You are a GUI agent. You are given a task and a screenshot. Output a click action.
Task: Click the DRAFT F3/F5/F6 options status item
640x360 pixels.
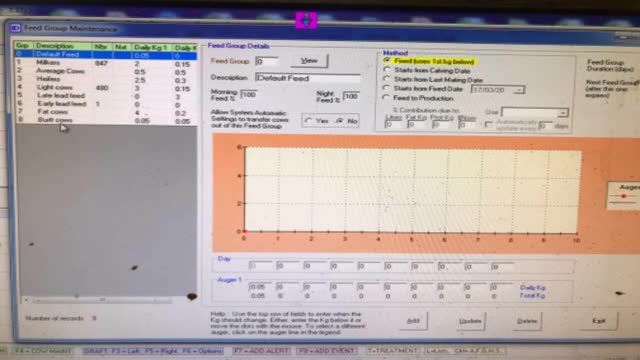152,351
